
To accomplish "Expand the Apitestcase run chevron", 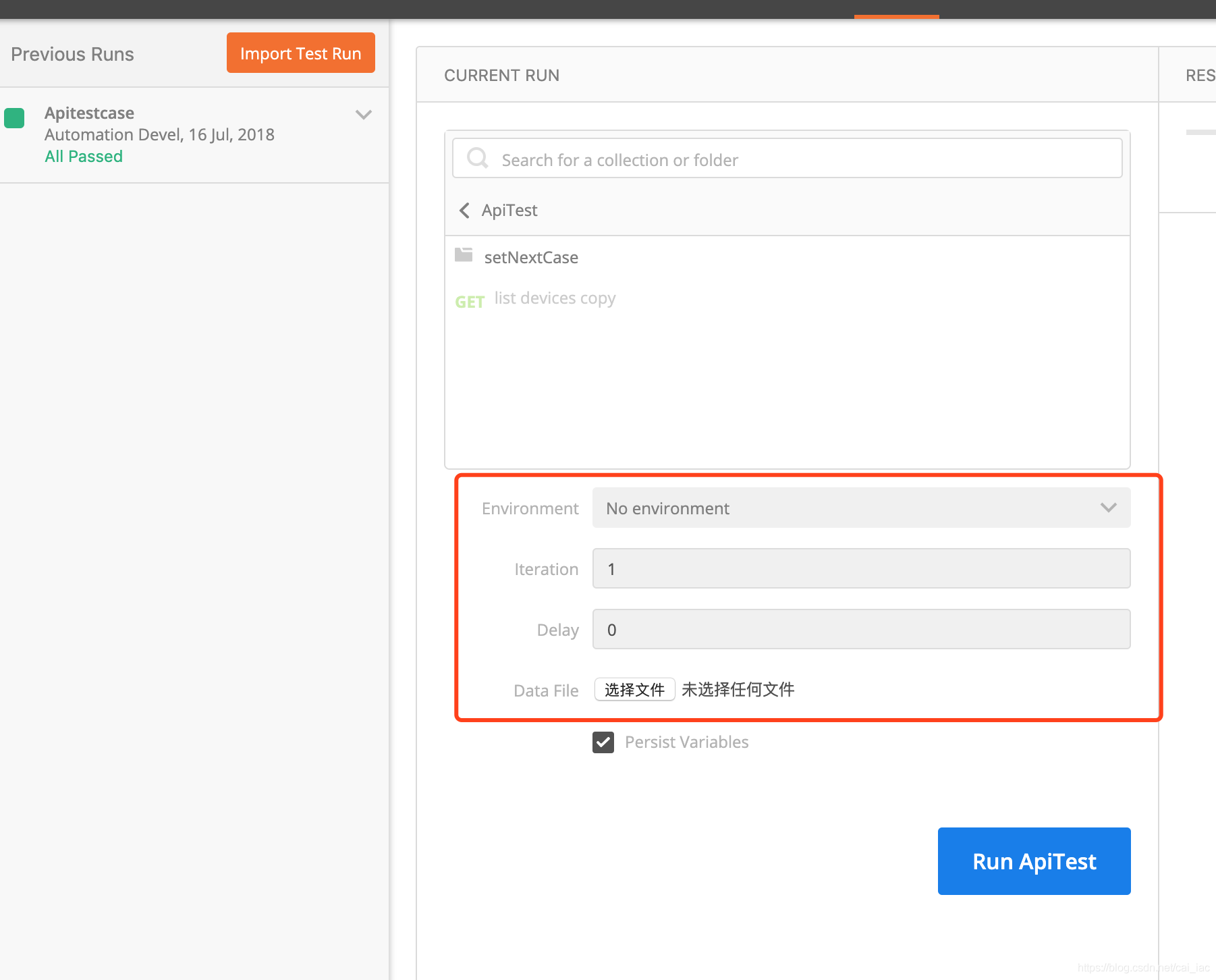I will 364,115.
